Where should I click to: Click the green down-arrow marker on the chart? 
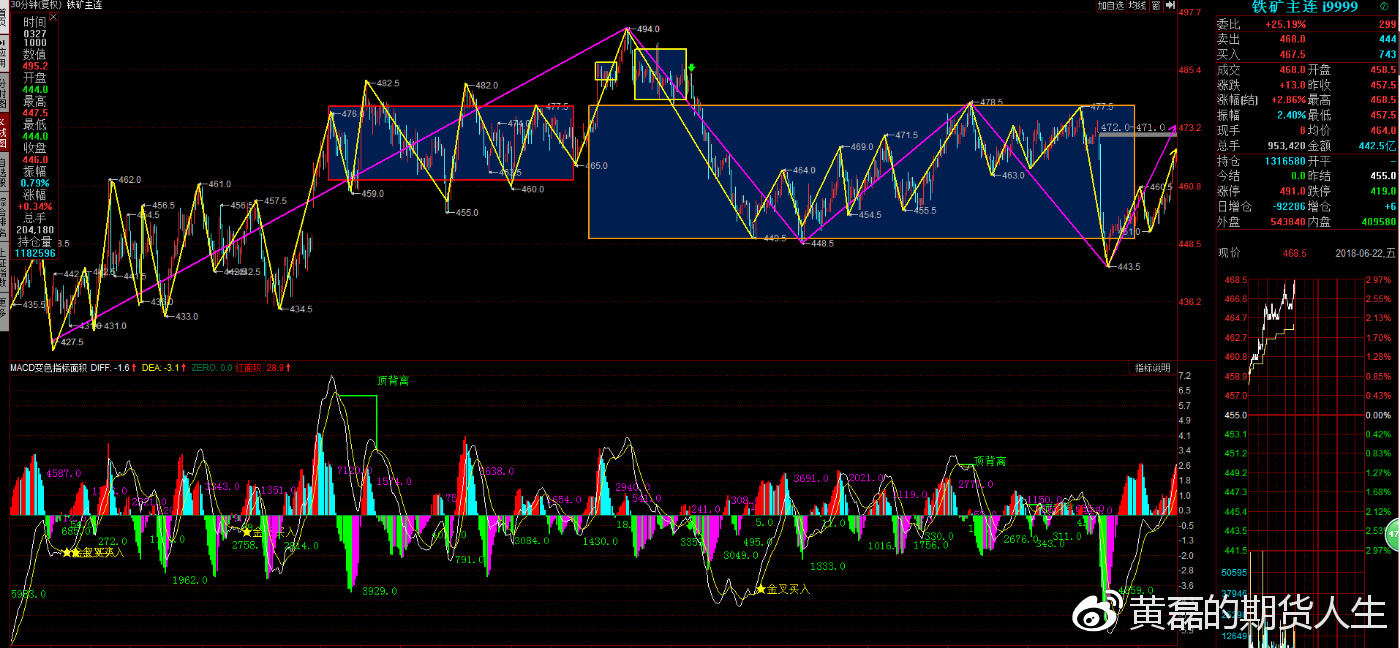tap(692, 67)
